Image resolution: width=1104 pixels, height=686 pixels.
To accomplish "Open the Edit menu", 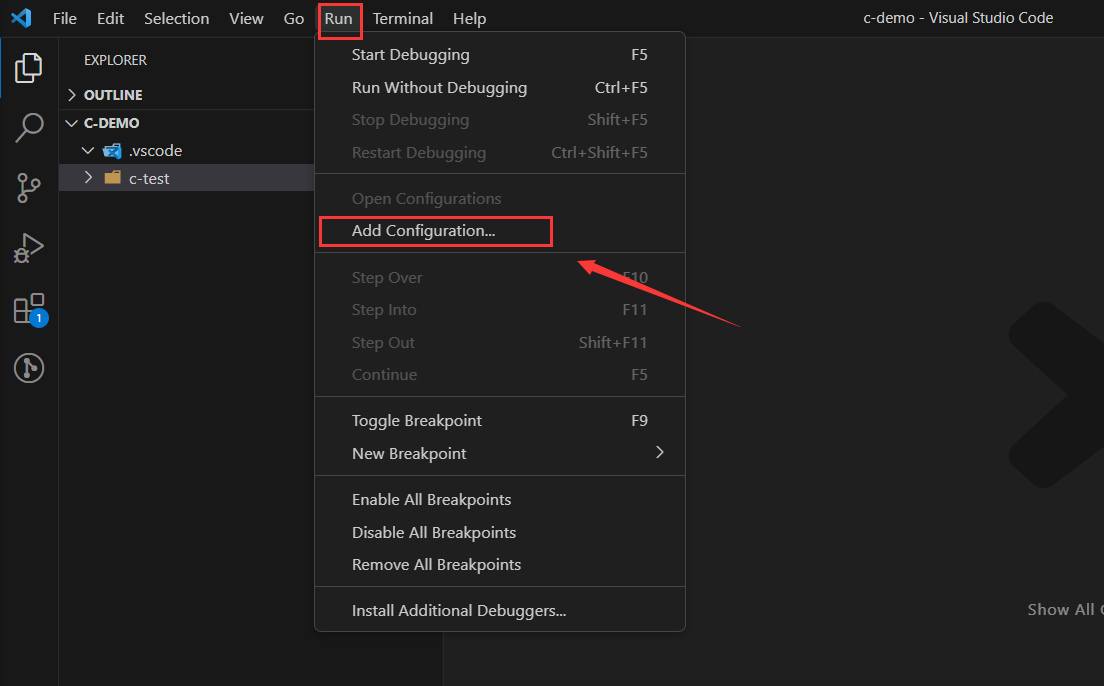I will click(x=111, y=18).
